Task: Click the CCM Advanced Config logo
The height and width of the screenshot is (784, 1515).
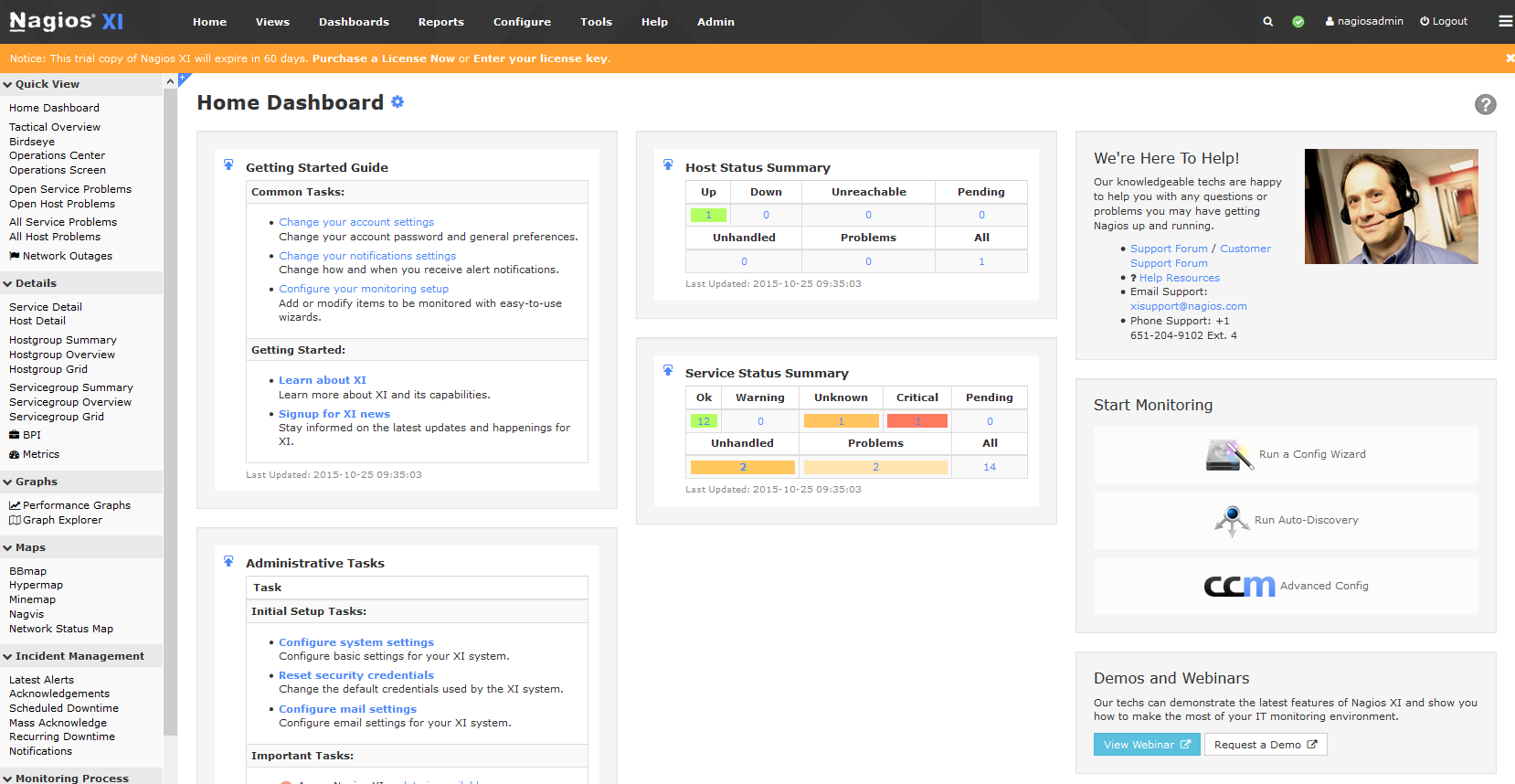Action: (x=1239, y=586)
